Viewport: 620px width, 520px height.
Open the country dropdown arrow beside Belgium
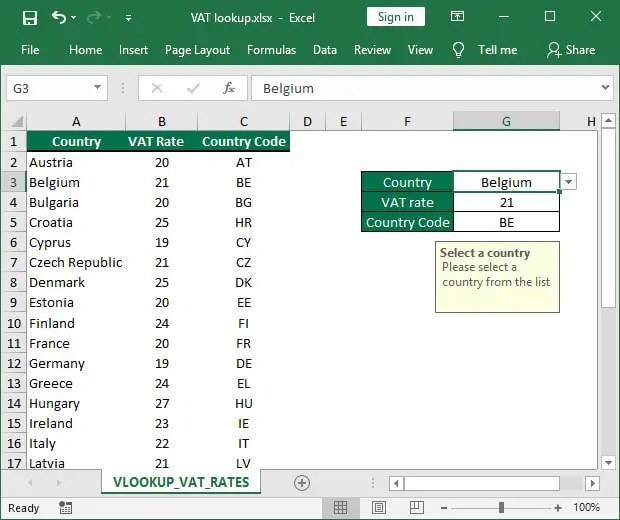click(569, 182)
